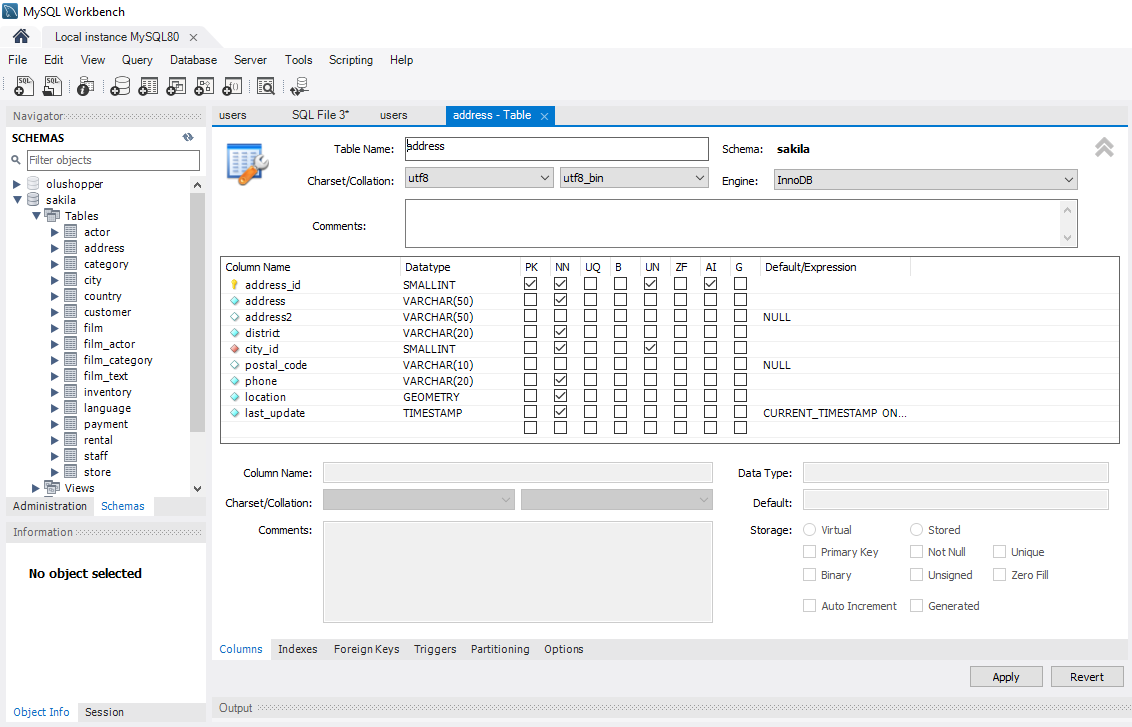Collapse the table header double-chevron icon
This screenshot has height=727, width=1132.
point(1104,147)
